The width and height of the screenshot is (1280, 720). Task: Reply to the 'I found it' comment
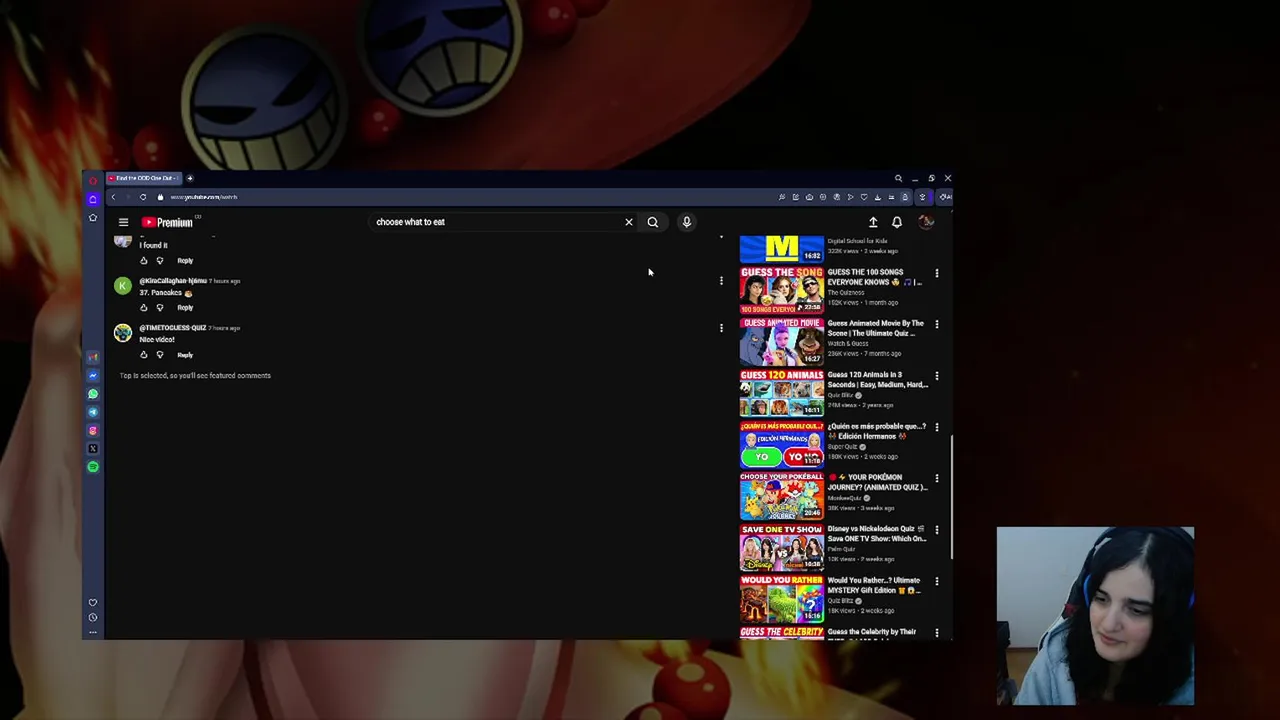click(x=185, y=260)
